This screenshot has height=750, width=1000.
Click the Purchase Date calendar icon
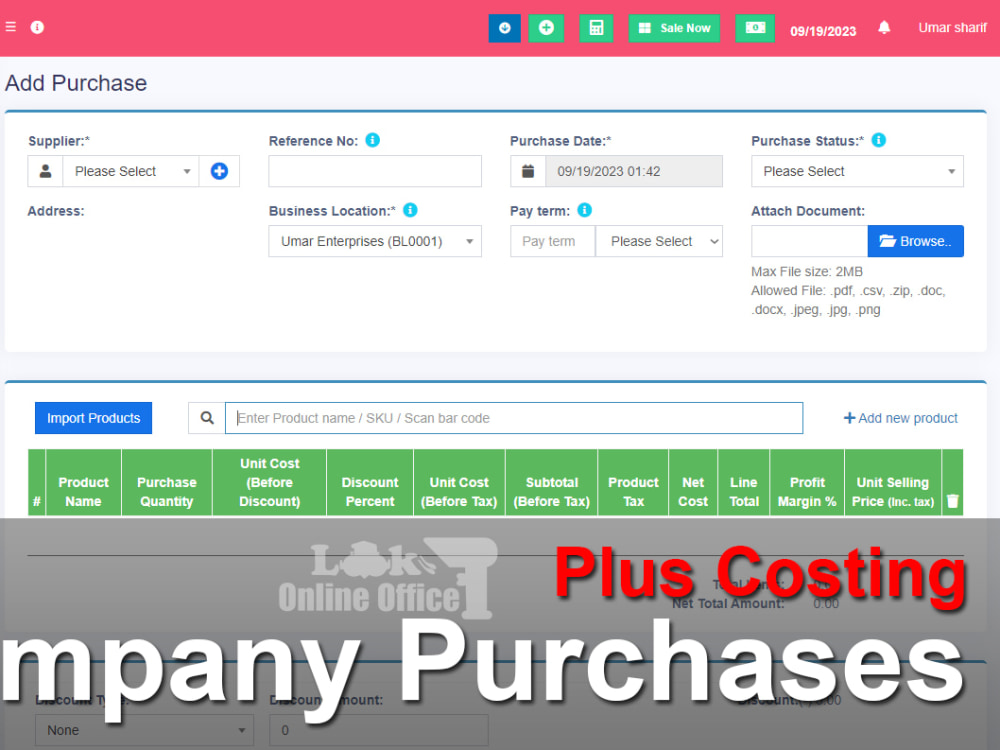coord(528,171)
